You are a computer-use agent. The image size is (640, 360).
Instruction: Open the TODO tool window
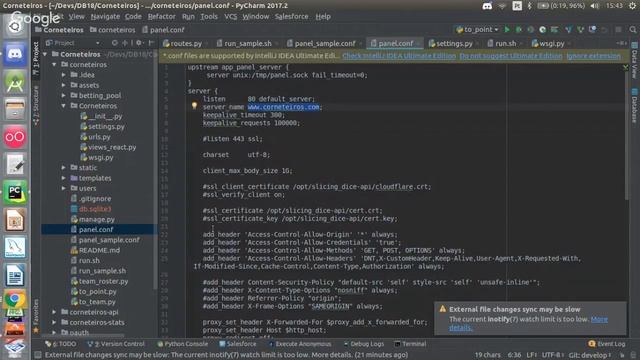[x=60, y=344]
